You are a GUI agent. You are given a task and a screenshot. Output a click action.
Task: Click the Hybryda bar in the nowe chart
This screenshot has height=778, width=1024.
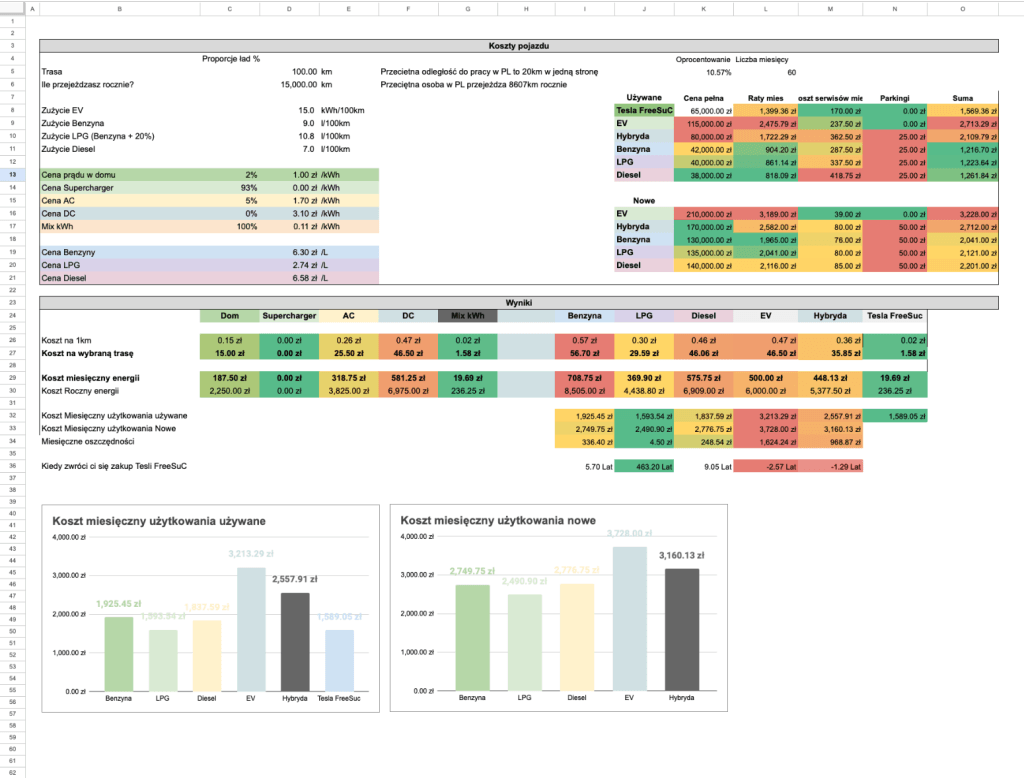click(x=685, y=629)
